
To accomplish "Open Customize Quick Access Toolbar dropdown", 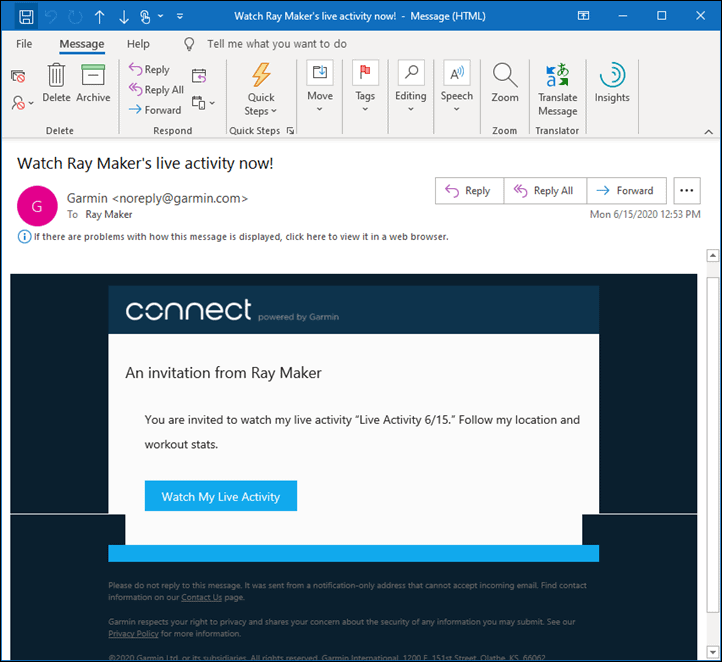I will (180, 16).
